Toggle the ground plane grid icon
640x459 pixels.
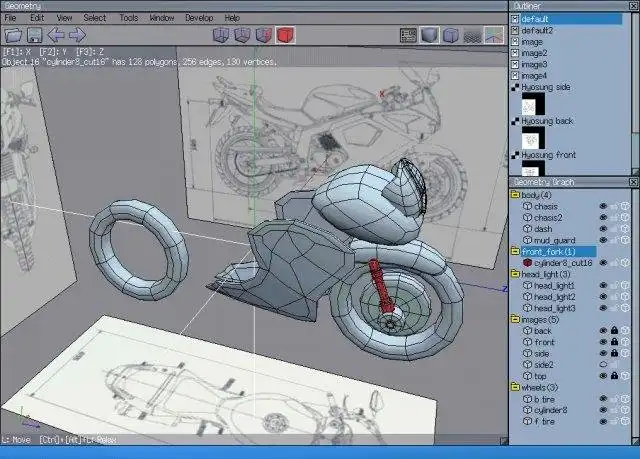(472, 35)
